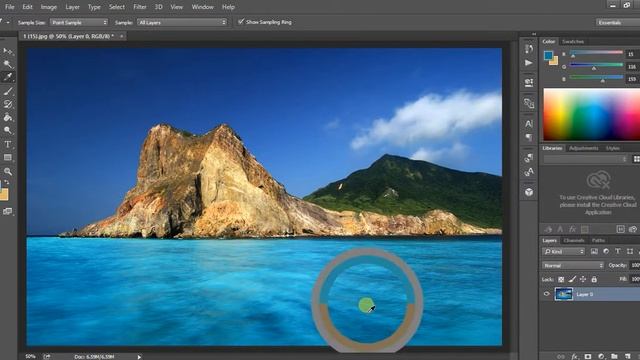Click the color spectrum ramp

(x=591, y=115)
